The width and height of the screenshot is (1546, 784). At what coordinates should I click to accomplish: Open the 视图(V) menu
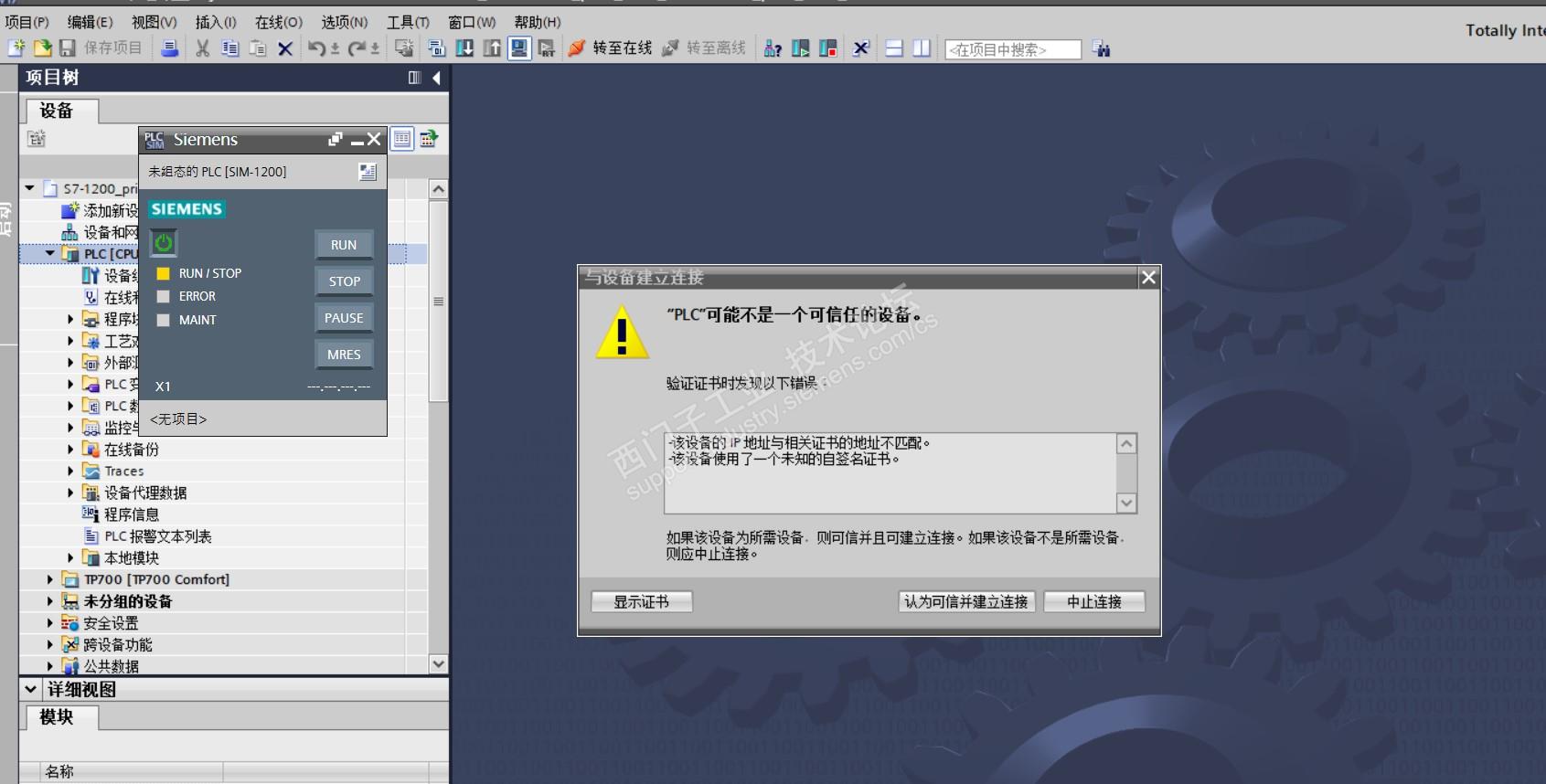155,22
